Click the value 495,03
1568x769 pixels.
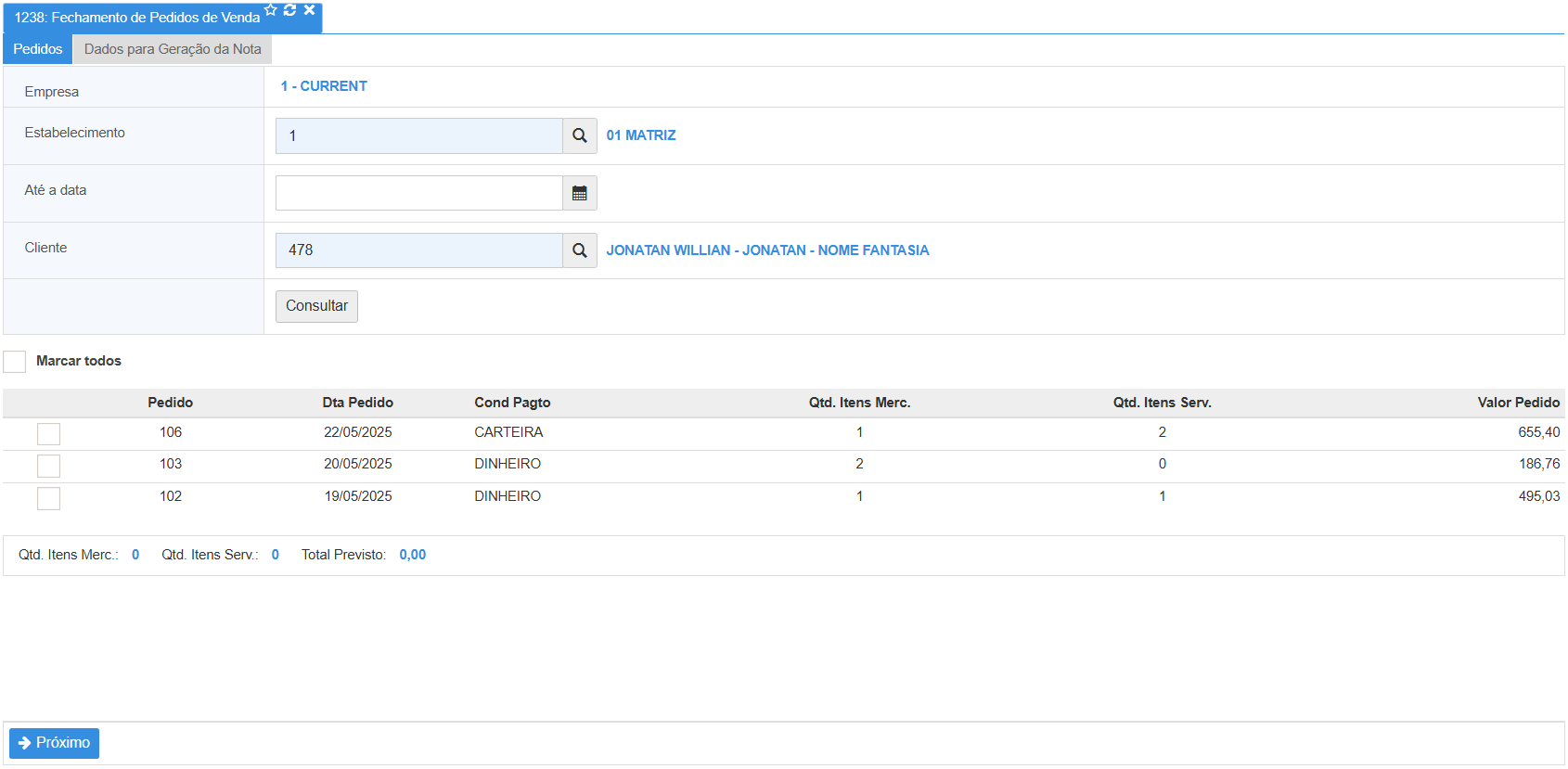1539,496
